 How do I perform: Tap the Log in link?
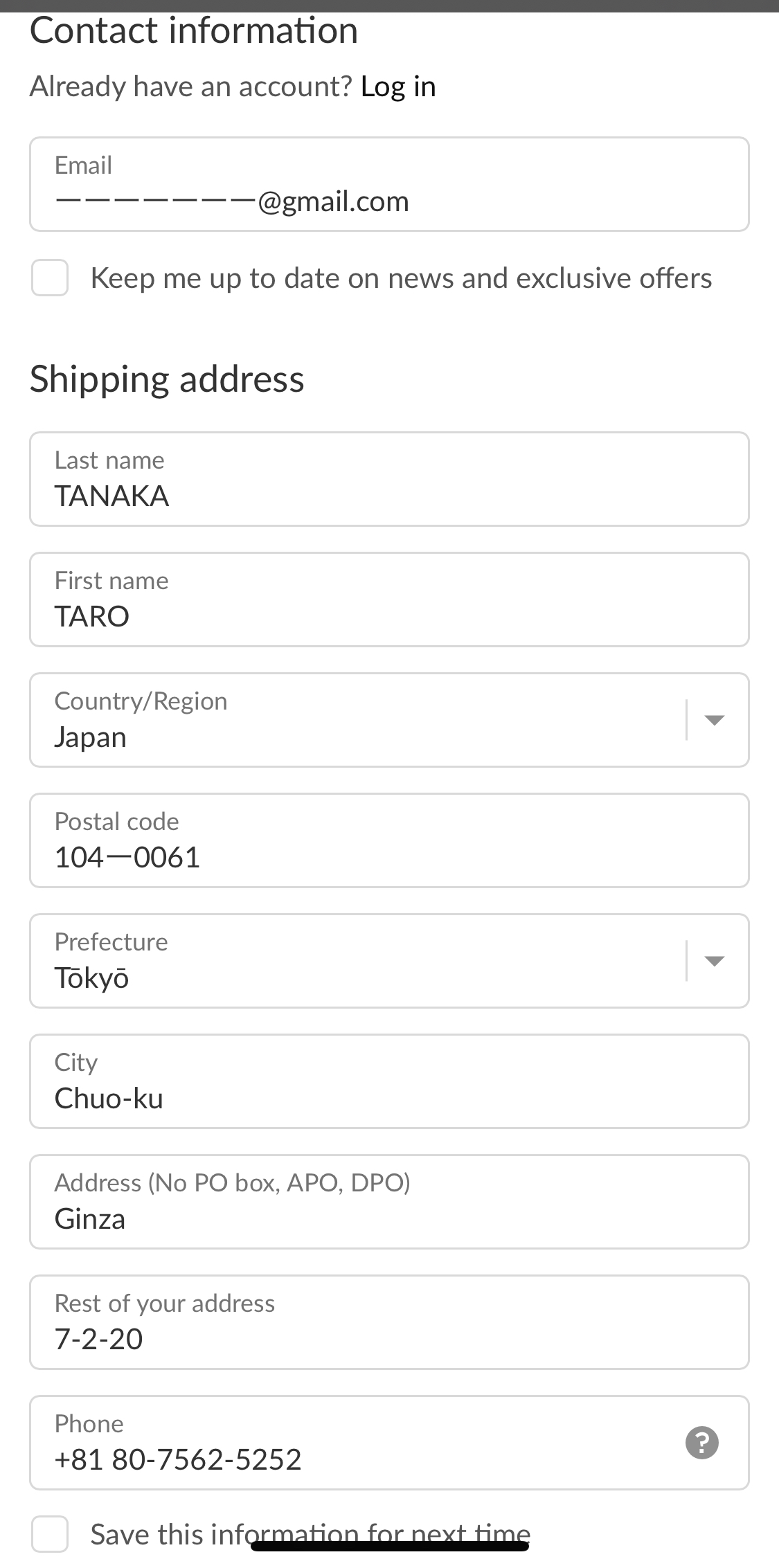tap(398, 87)
